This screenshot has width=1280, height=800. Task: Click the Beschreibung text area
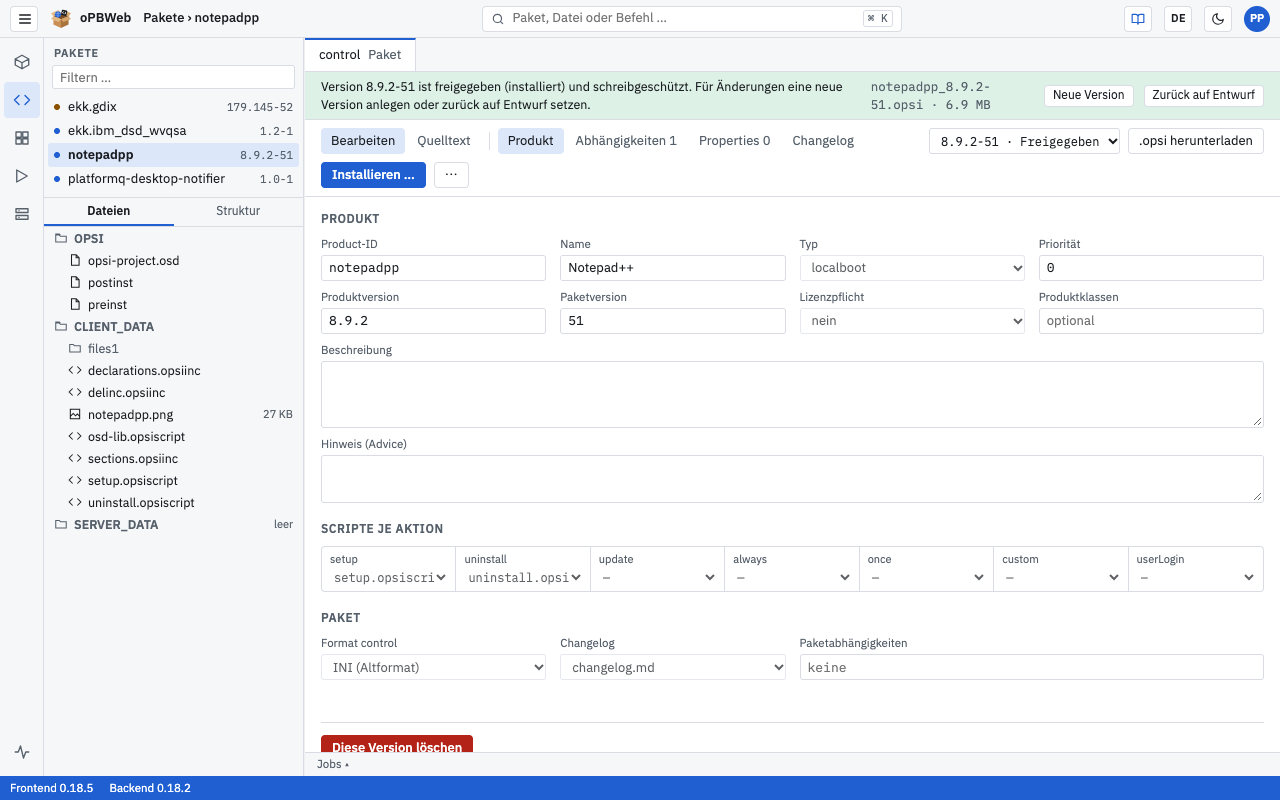click(792, 394)
